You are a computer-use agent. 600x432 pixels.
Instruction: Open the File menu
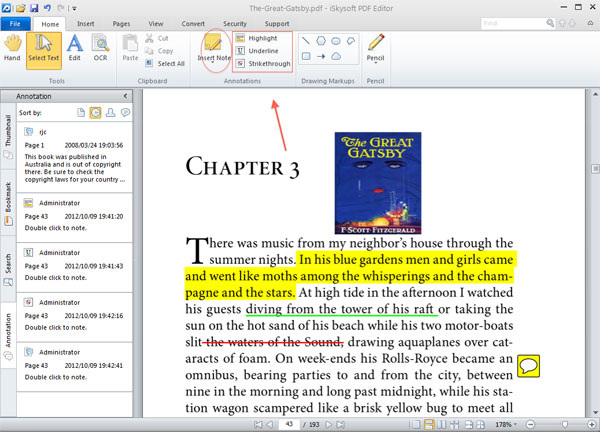tap(18, 22)
